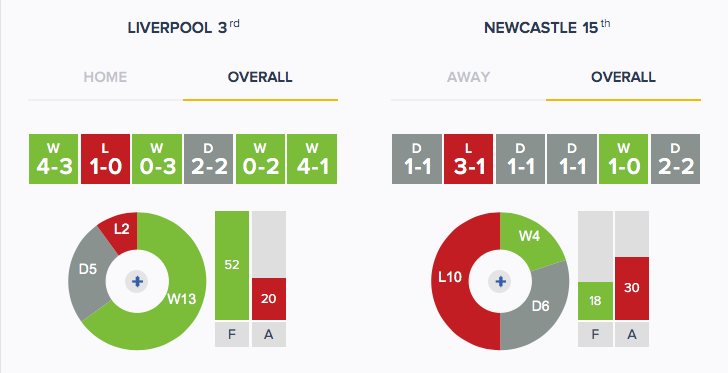The height and width of the screenshot is (373, 728).
Task: Switch Liverpool stats to Home tab
Action: [105, 77]
